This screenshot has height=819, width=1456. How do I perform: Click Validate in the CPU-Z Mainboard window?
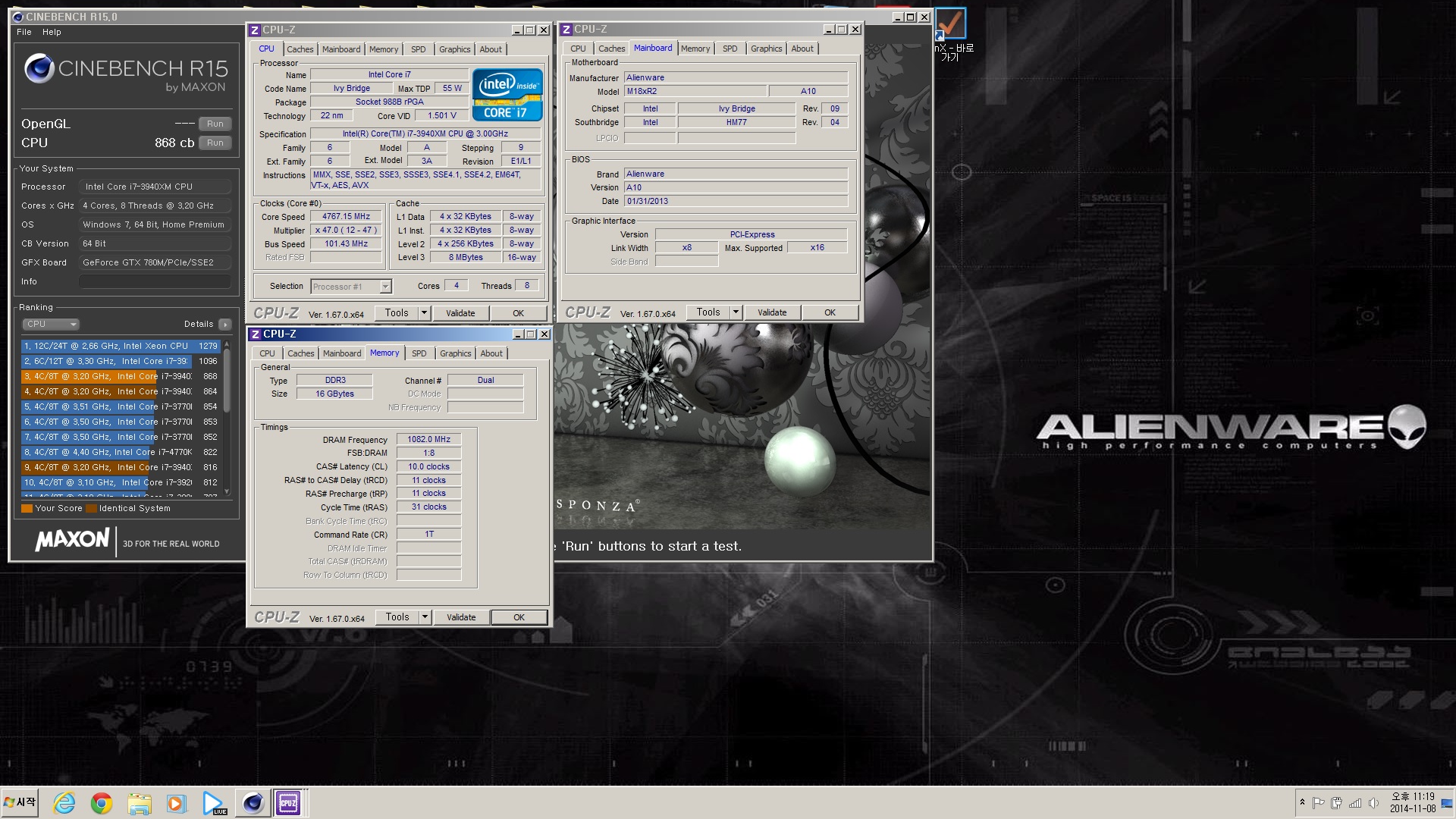772,312
